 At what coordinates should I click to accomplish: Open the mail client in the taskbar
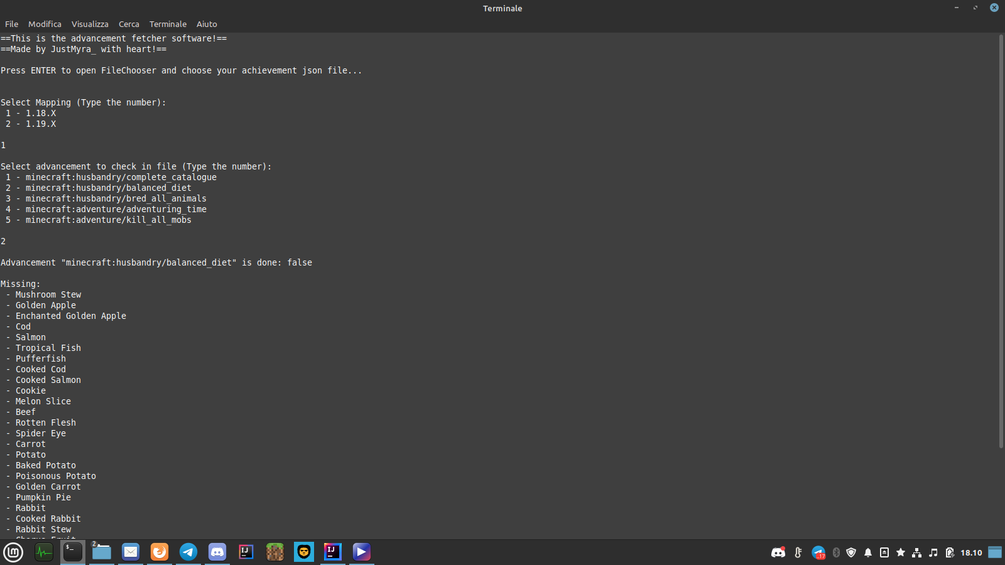tap(131, 552)
